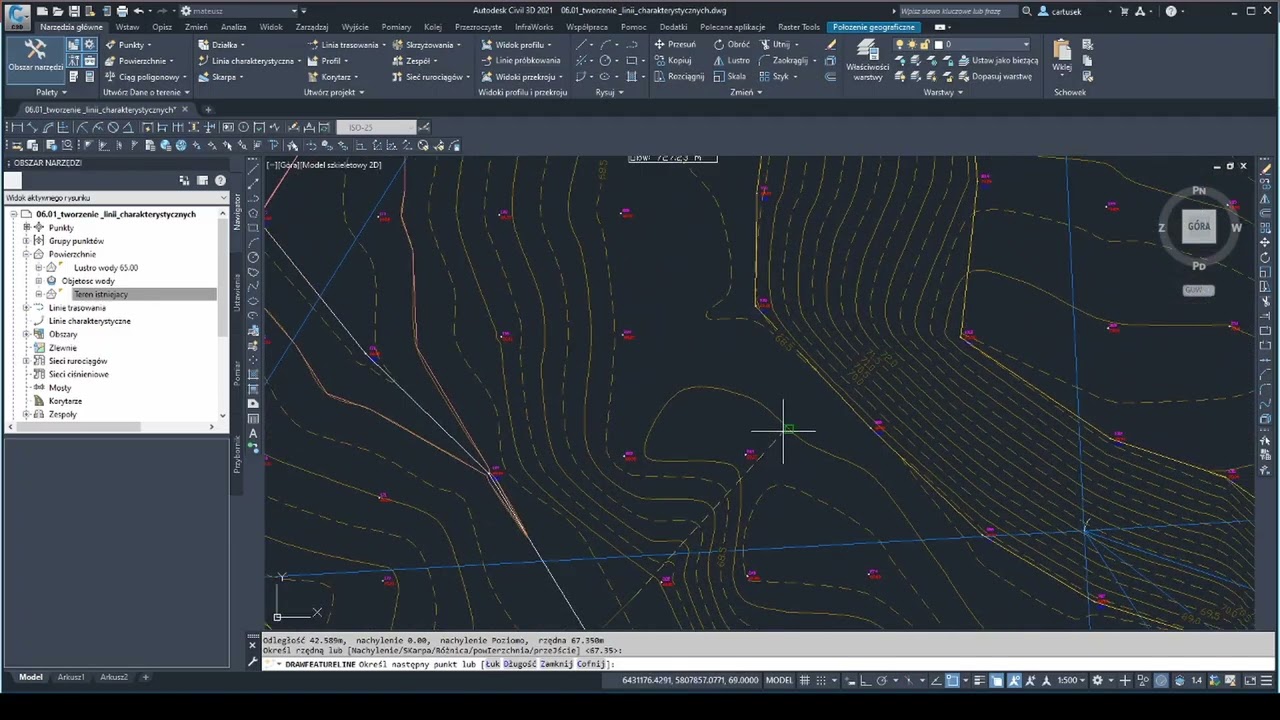Toggle polar tracking in status bar

click(x=882, y=681)
